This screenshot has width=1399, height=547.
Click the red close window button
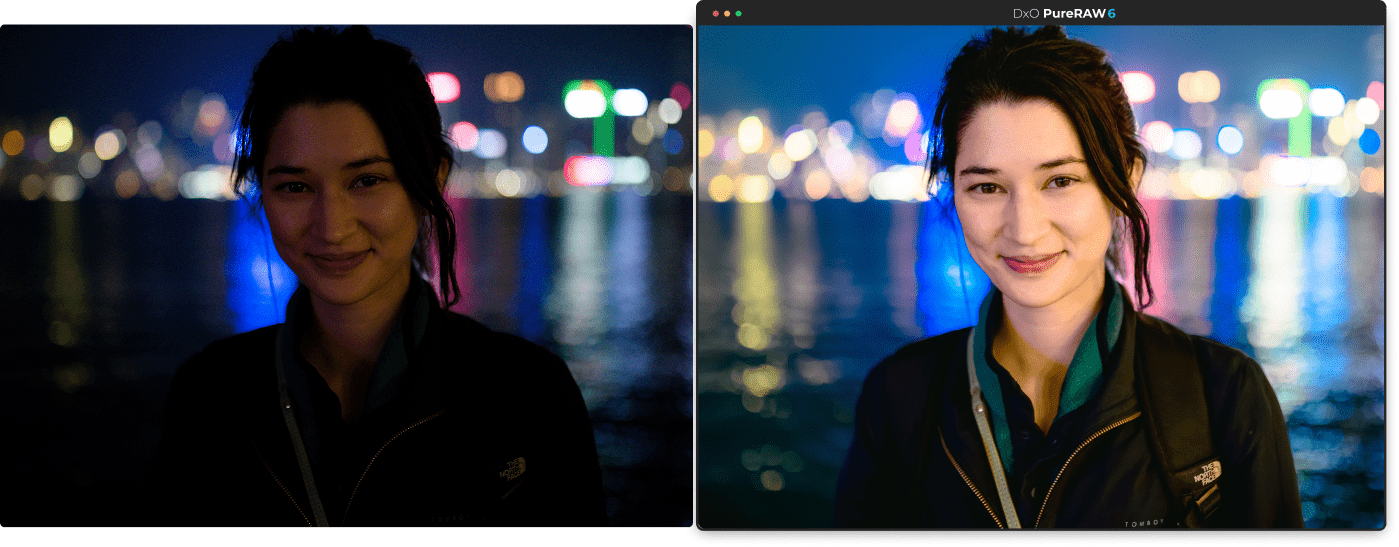pyautogui.click(x=715, y=13)
